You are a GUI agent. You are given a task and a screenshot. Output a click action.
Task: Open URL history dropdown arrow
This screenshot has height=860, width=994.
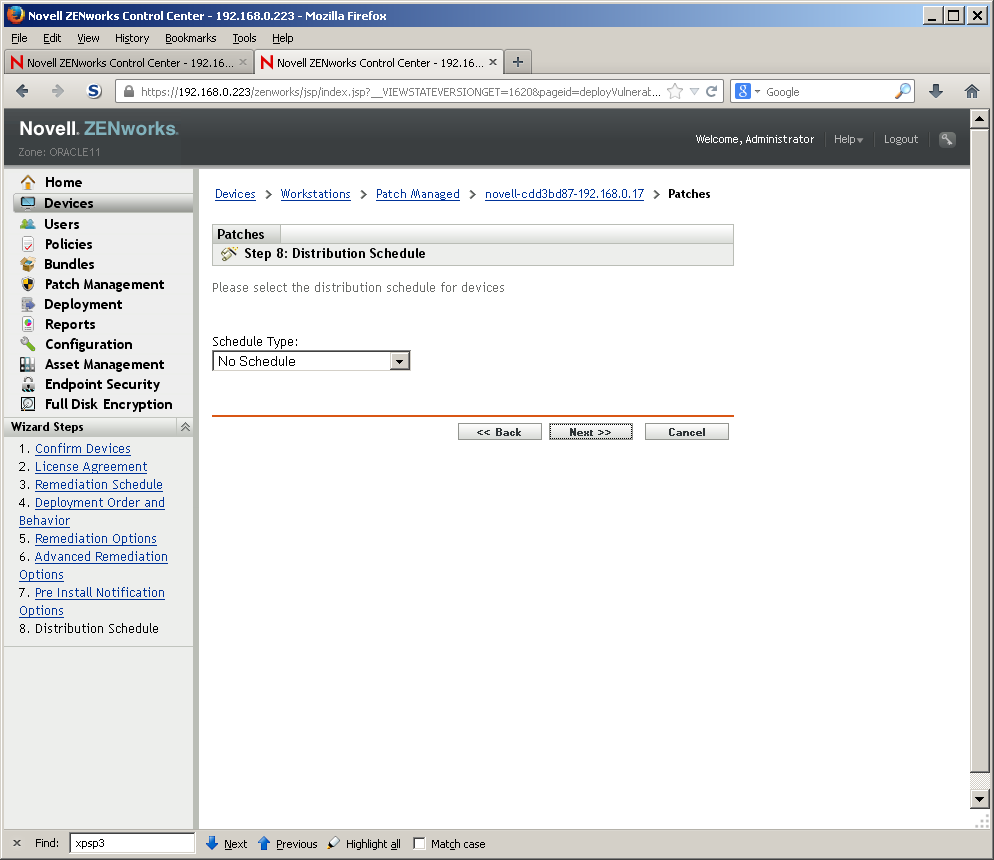694,91
